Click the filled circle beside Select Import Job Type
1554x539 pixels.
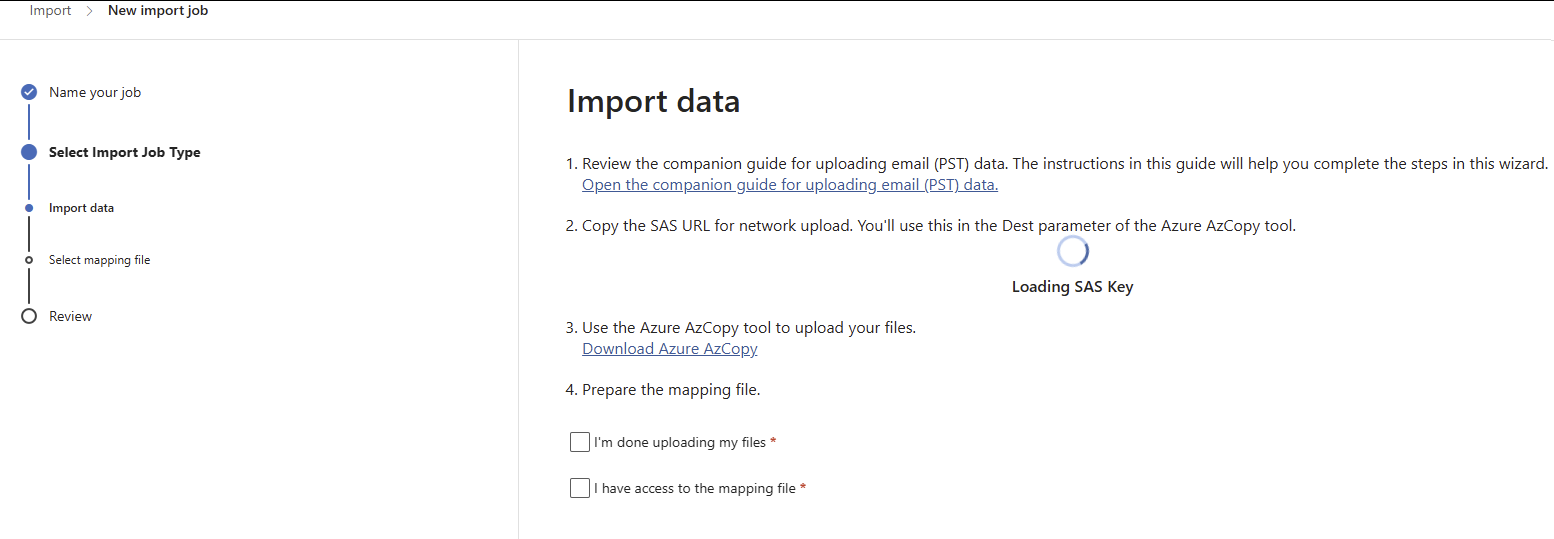tap(29, 152)
